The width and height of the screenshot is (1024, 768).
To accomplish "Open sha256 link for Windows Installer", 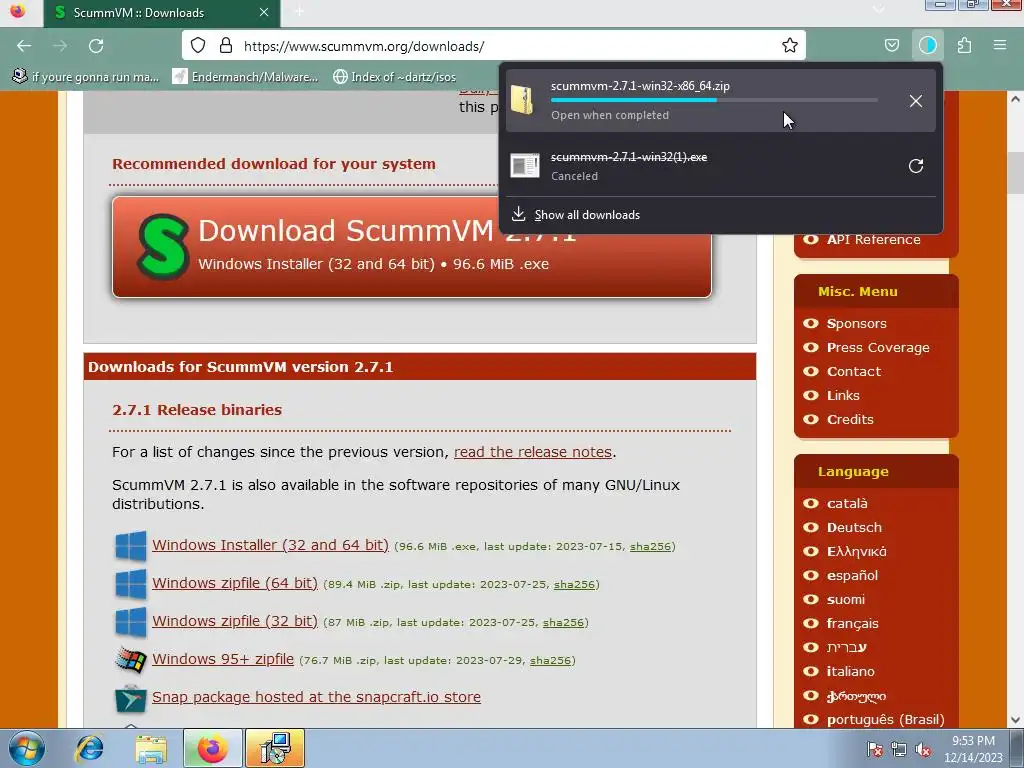I will pyautogui.click(x=650, y=547).
